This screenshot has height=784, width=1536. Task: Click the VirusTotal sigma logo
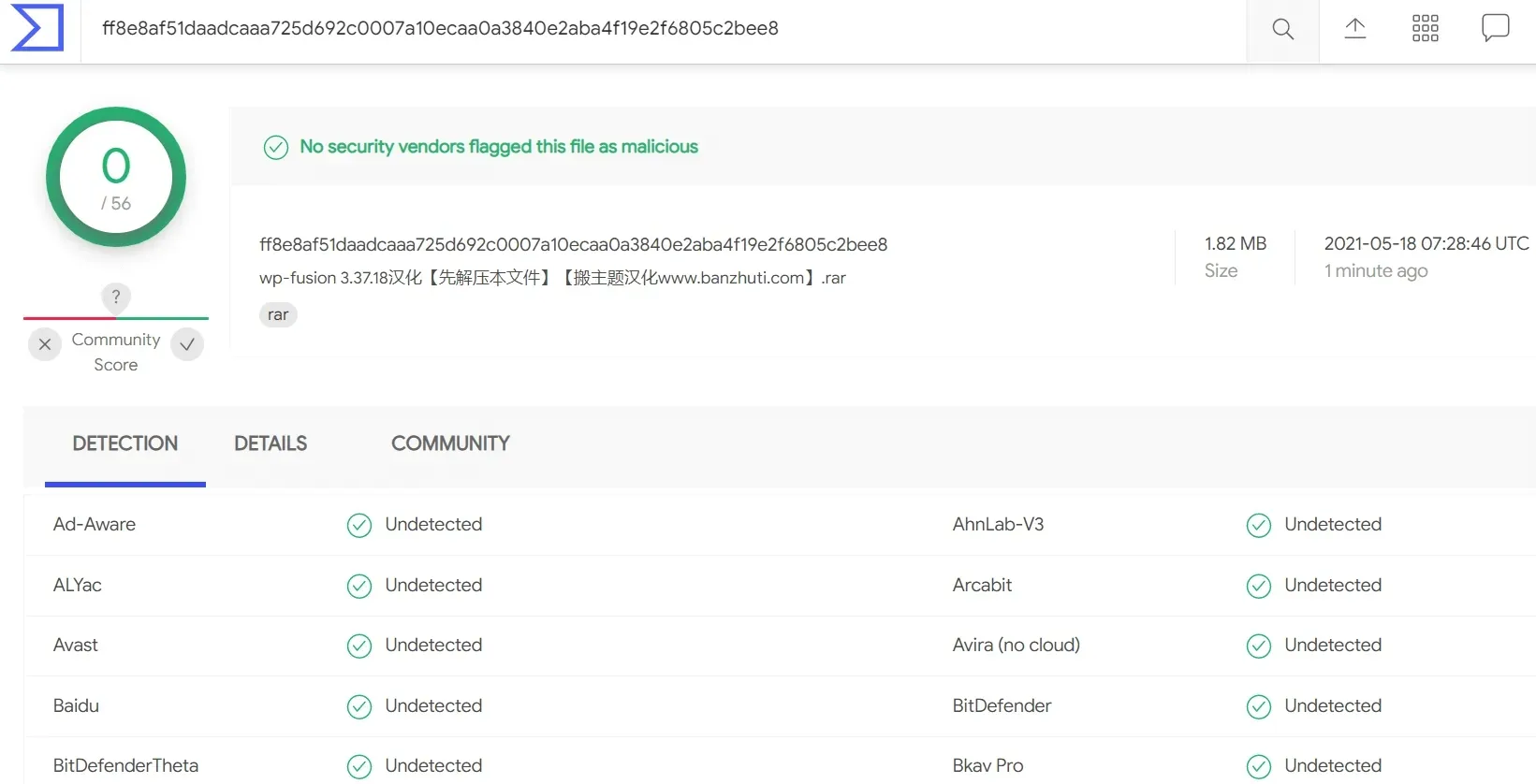[x=37, y=27]
